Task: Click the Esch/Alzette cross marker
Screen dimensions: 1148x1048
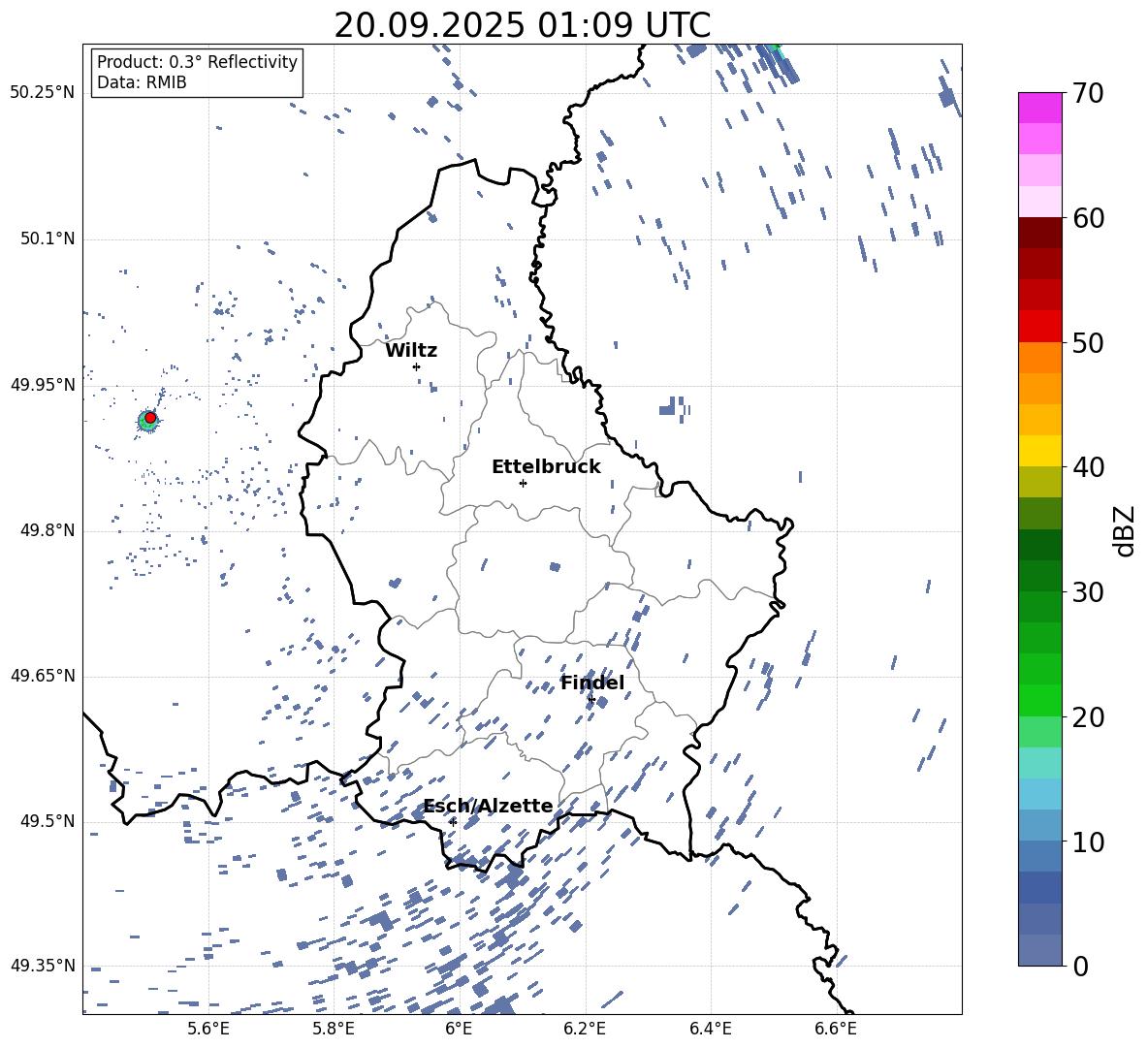Action: pos(453,822)
